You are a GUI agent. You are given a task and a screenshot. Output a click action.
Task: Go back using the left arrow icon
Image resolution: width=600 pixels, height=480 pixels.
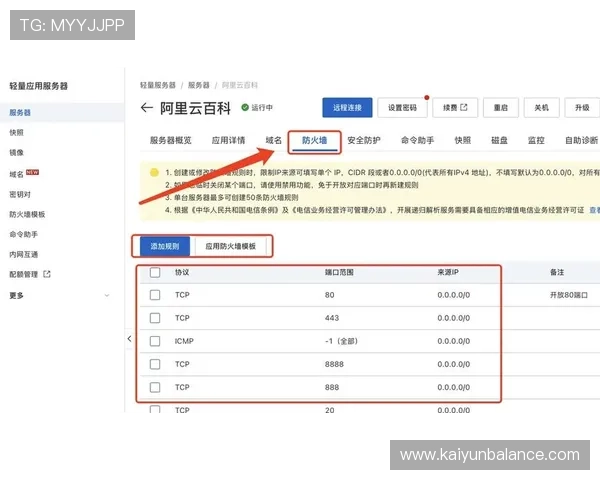pyautogui.click(x=147, y=108)
